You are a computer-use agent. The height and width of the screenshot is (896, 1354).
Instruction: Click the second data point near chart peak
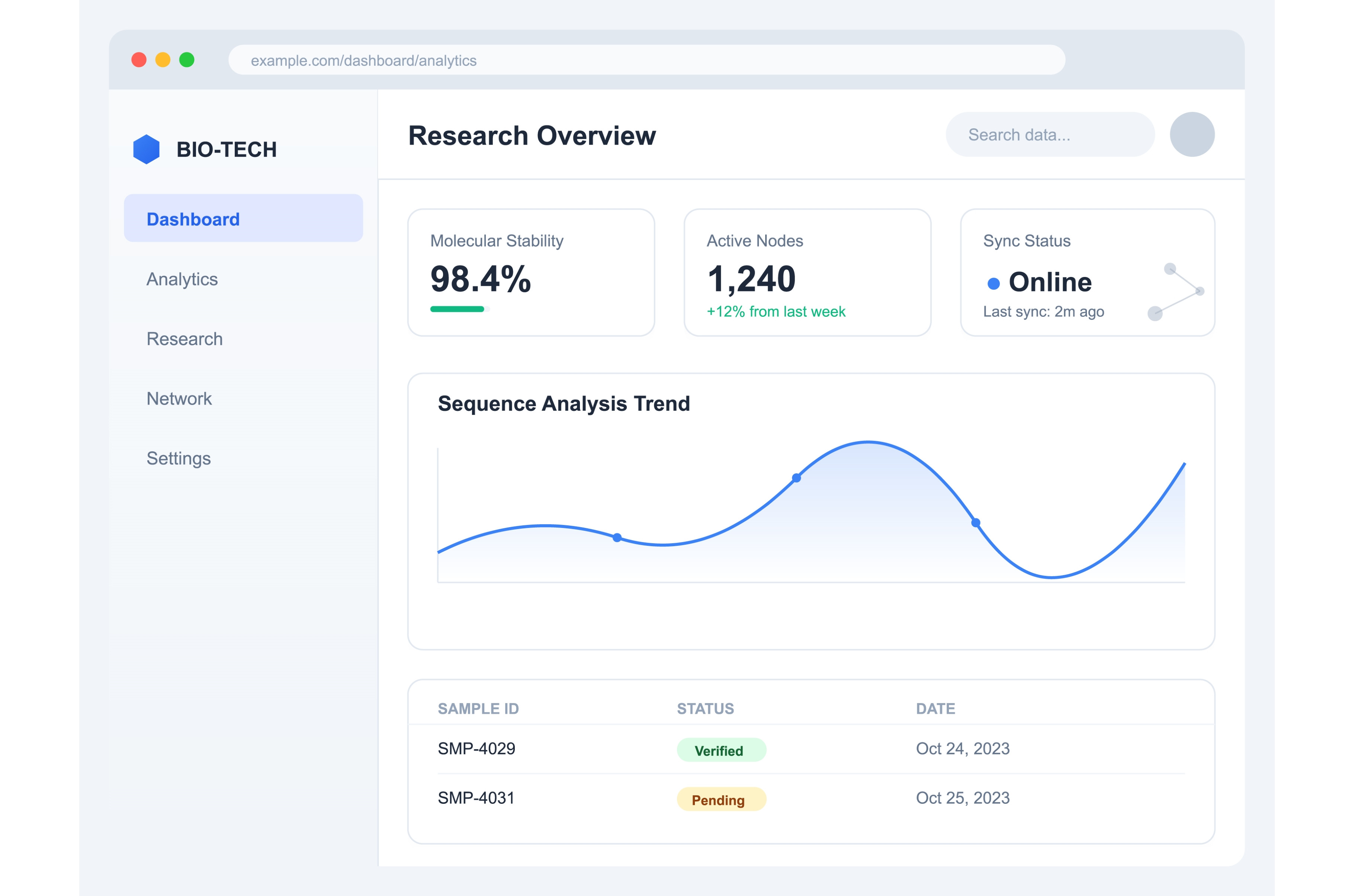click(x=796, y=478)
